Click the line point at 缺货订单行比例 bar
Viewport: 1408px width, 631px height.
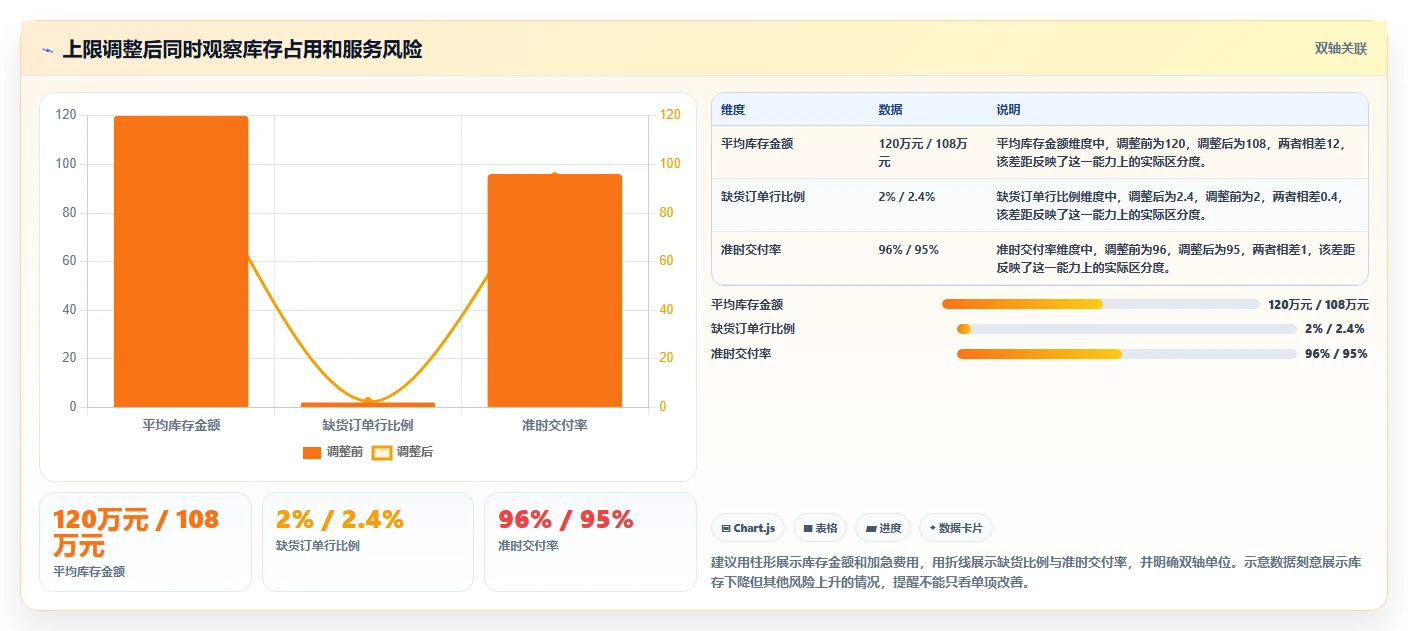[368, 401]
